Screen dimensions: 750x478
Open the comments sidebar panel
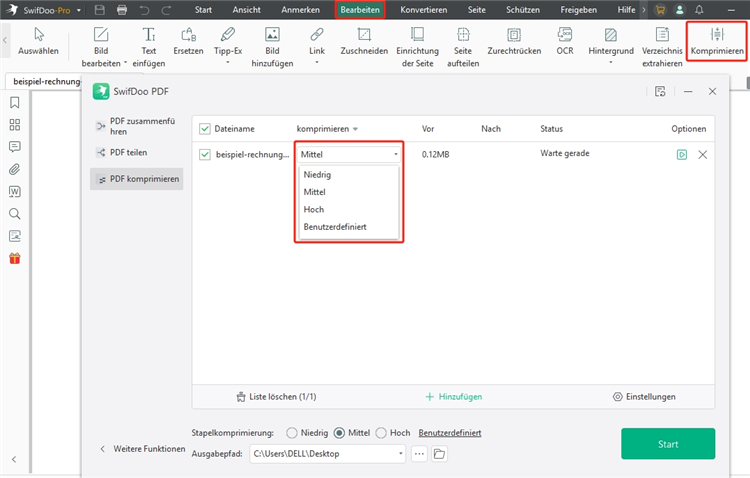(15, 147)
